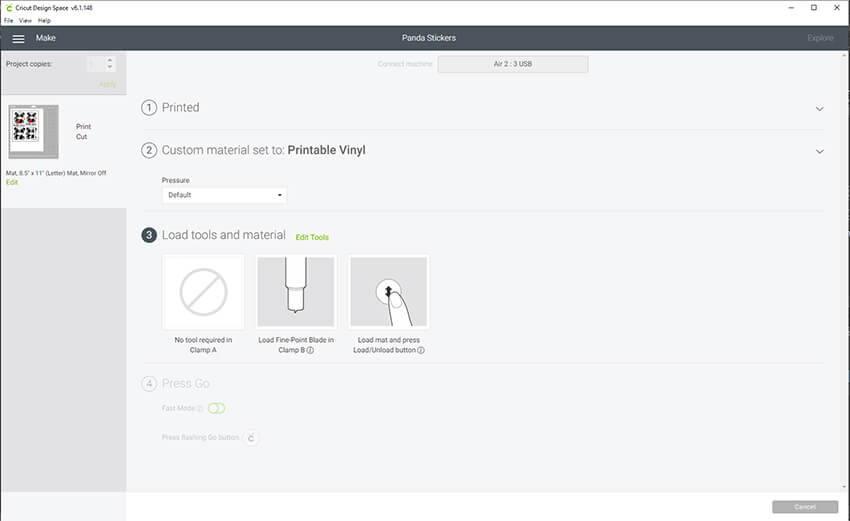Open the connected machine Air 2 dropdown

click(513, 64)
